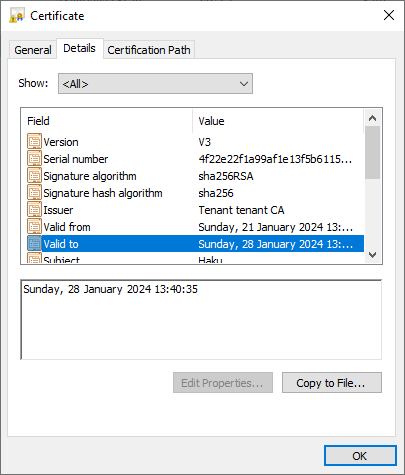Screen dimensions: 405x475
Task: Select the Issuer row label
Action: click(x=58, y=210)
